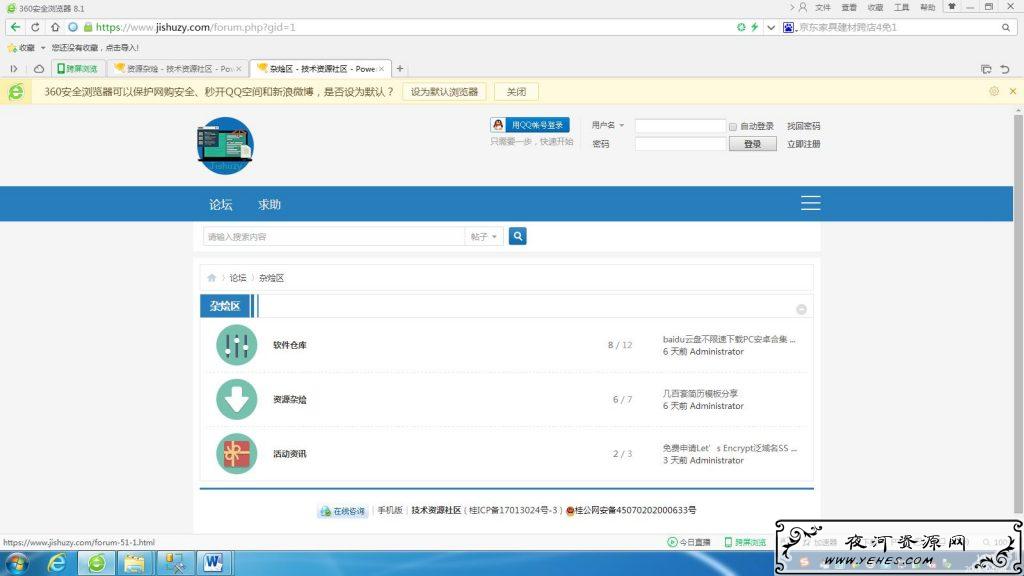Open the hamburger menu in navigation bar
The height and width of the screenshot is (576, 1024).
pos(810,203)
